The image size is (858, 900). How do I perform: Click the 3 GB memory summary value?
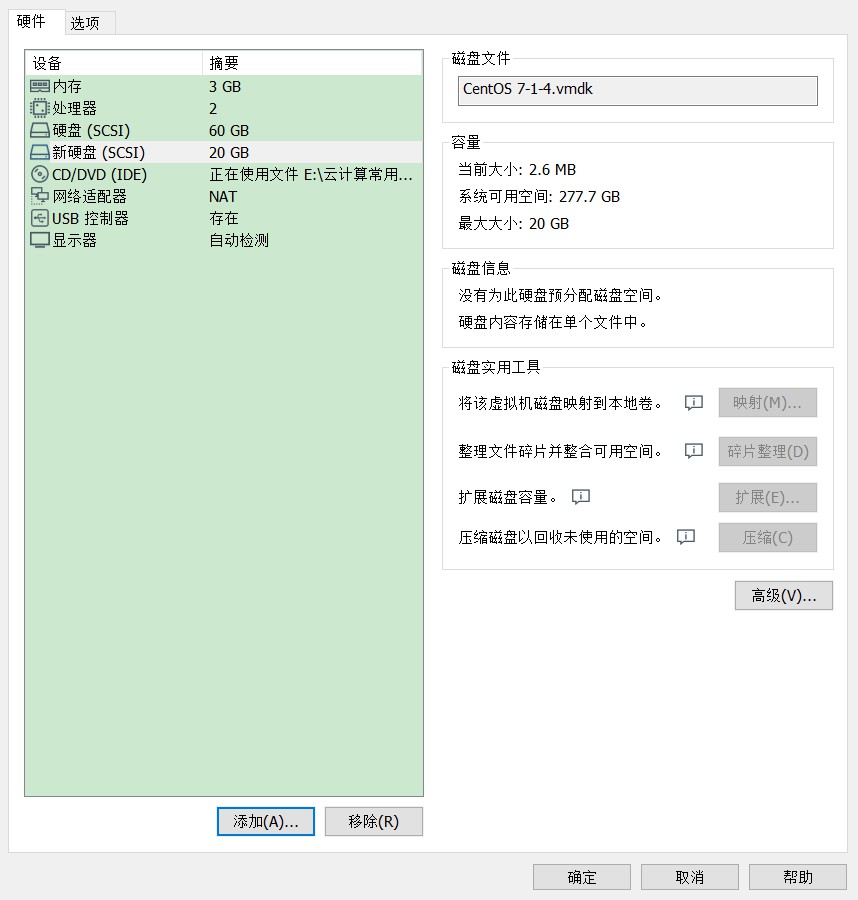tap(225, 87)
